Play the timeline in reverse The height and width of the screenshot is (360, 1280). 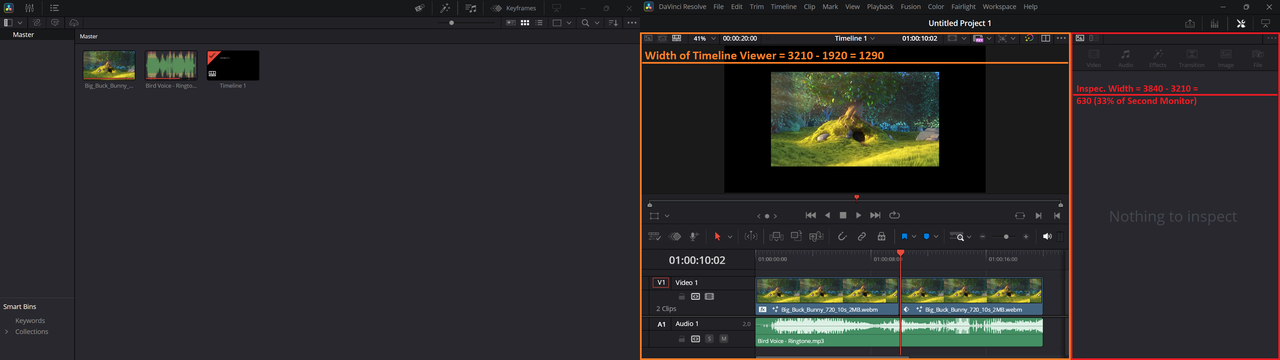point(827,215)
